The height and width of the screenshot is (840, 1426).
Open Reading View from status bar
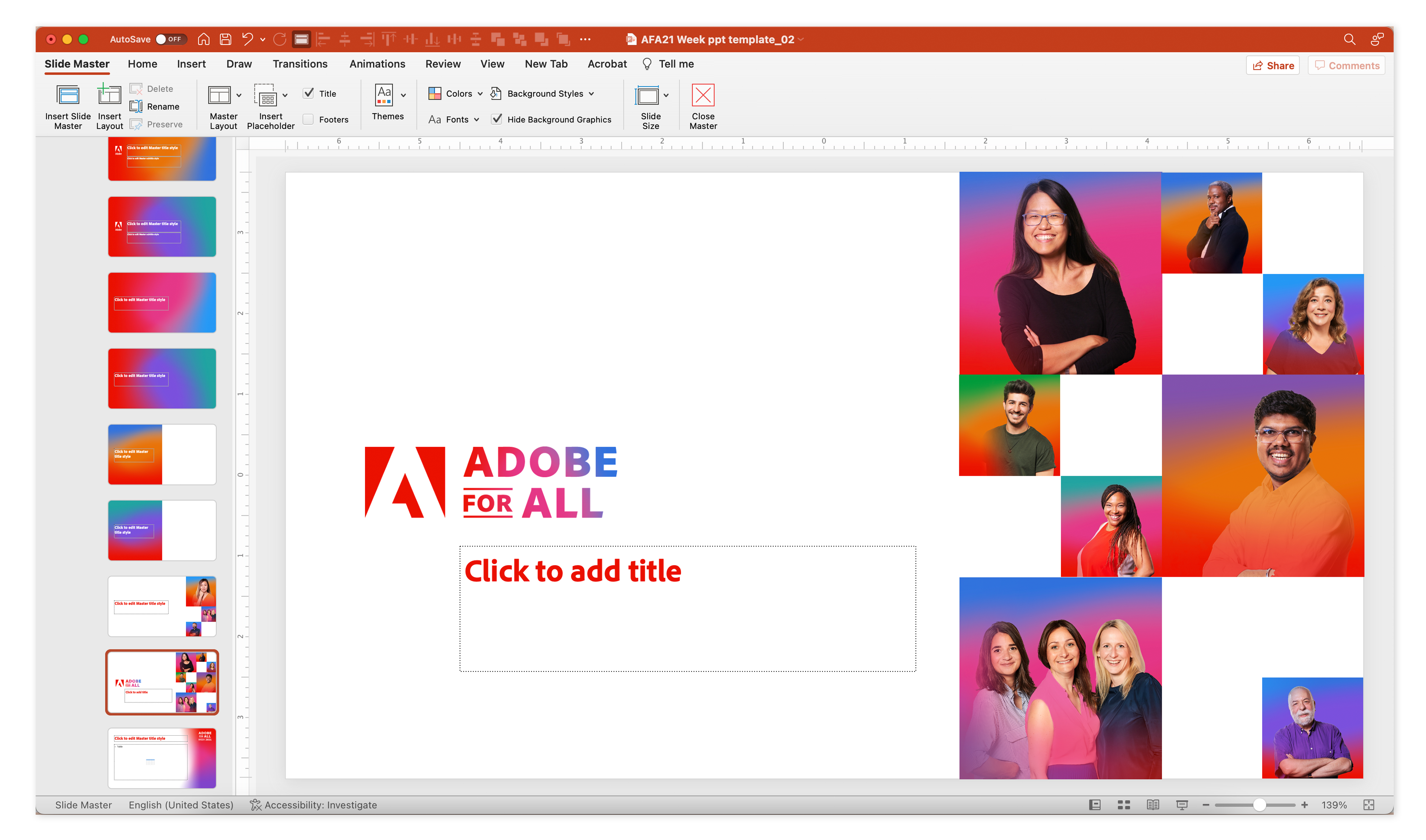[1152, 804]
